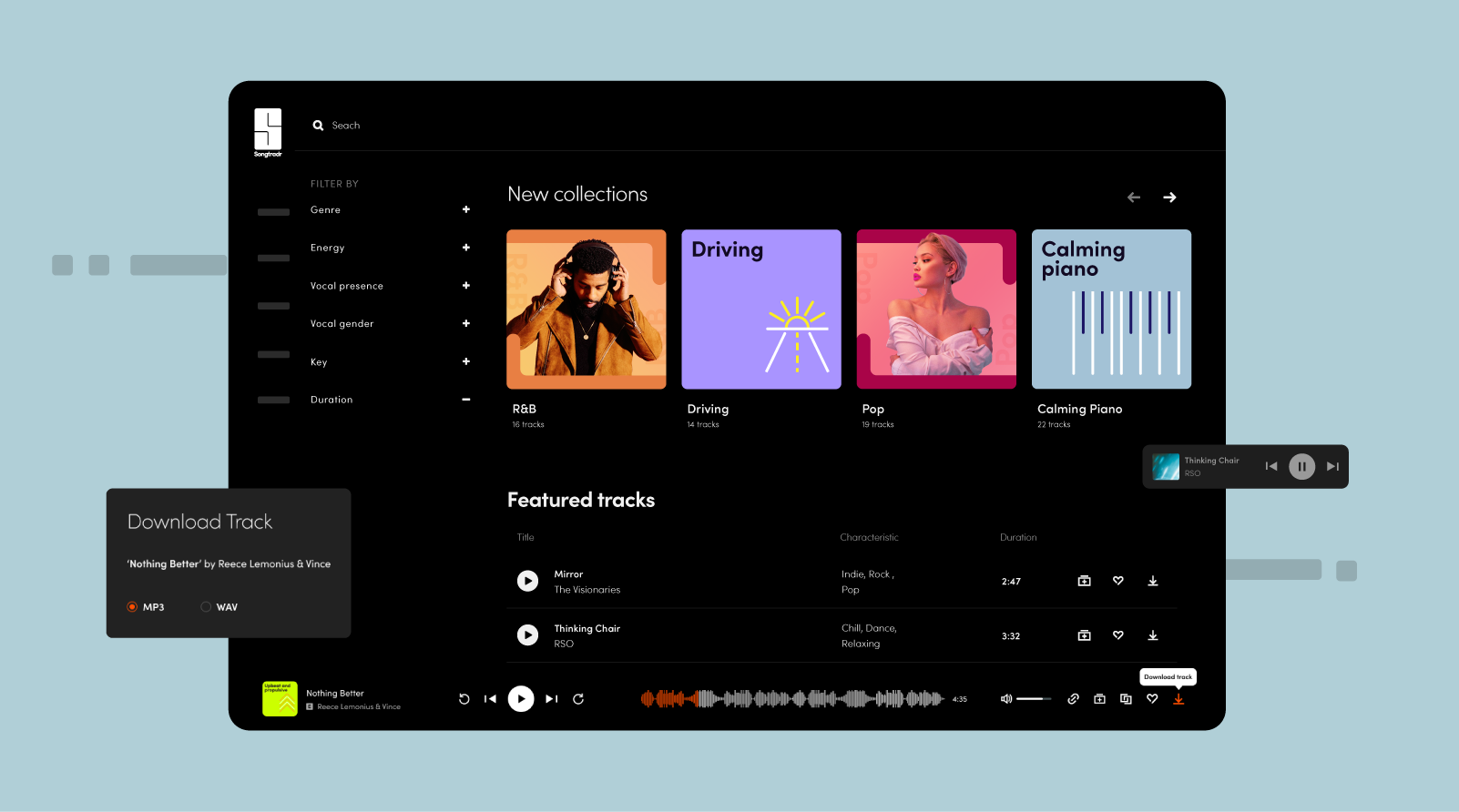Click the '4:35' track time
The width and height of the screenshot is (1459, 812).
point(960,699)
